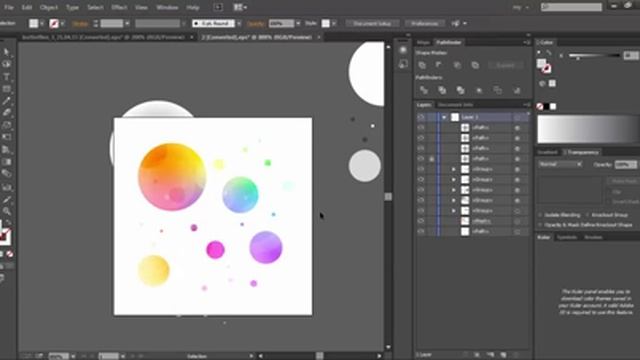Expand the first <Group> sublayer
640x360 pixels.
(x=453, y=169)
